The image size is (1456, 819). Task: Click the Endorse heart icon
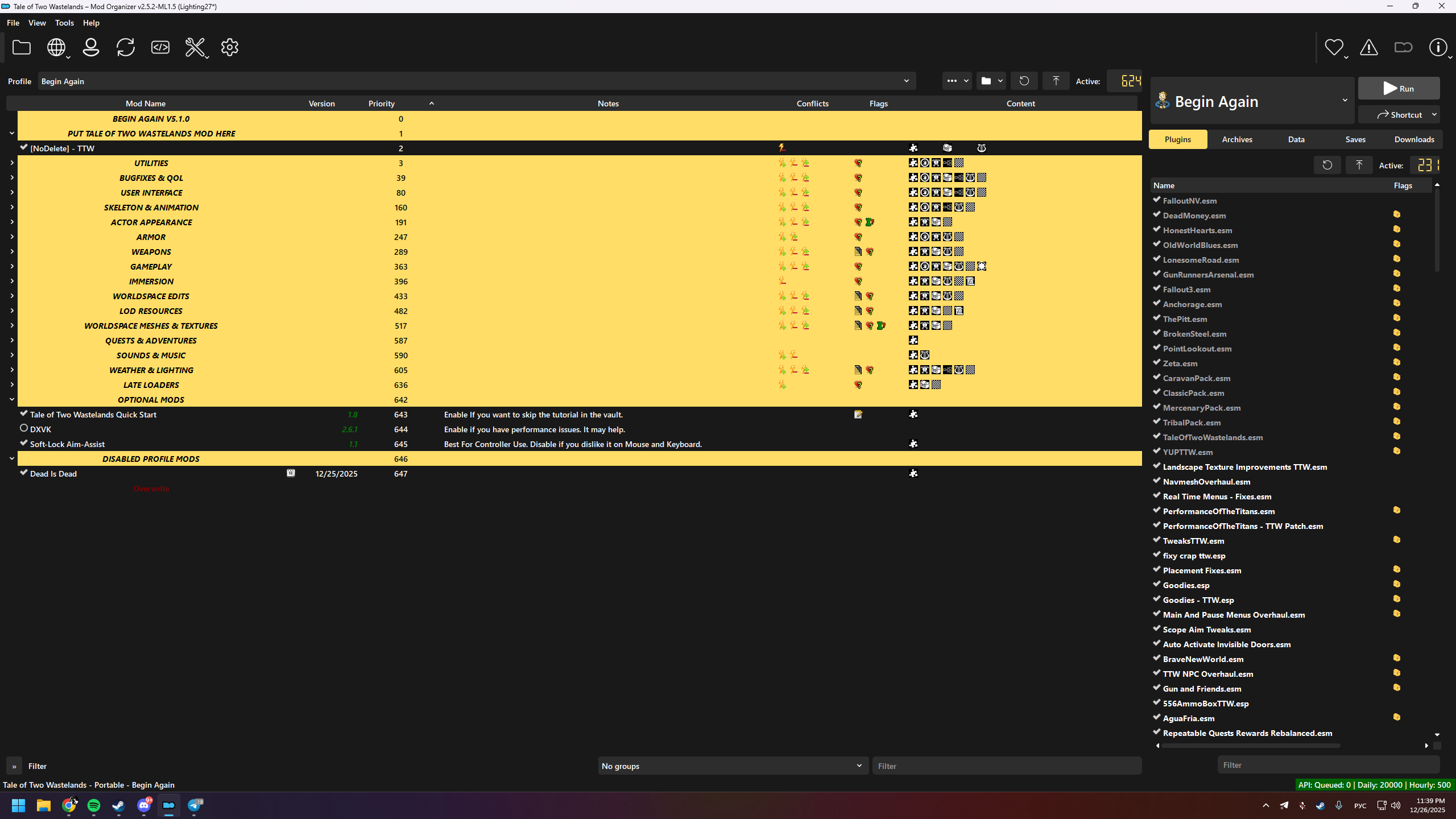pyautogui.click(x=1334, y=48)
